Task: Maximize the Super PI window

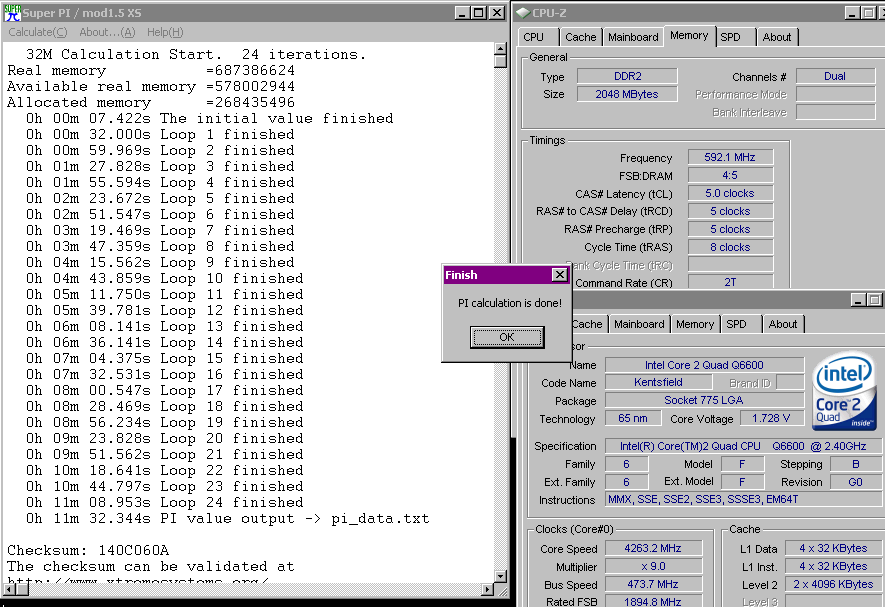Action: click(479, 13)
